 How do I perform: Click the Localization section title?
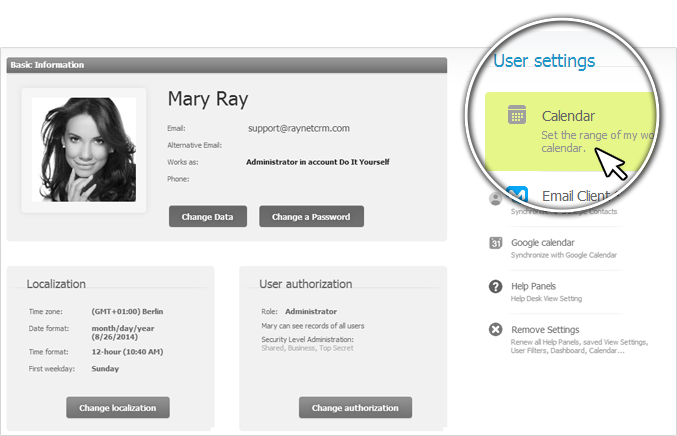click(x=56, y=284)
